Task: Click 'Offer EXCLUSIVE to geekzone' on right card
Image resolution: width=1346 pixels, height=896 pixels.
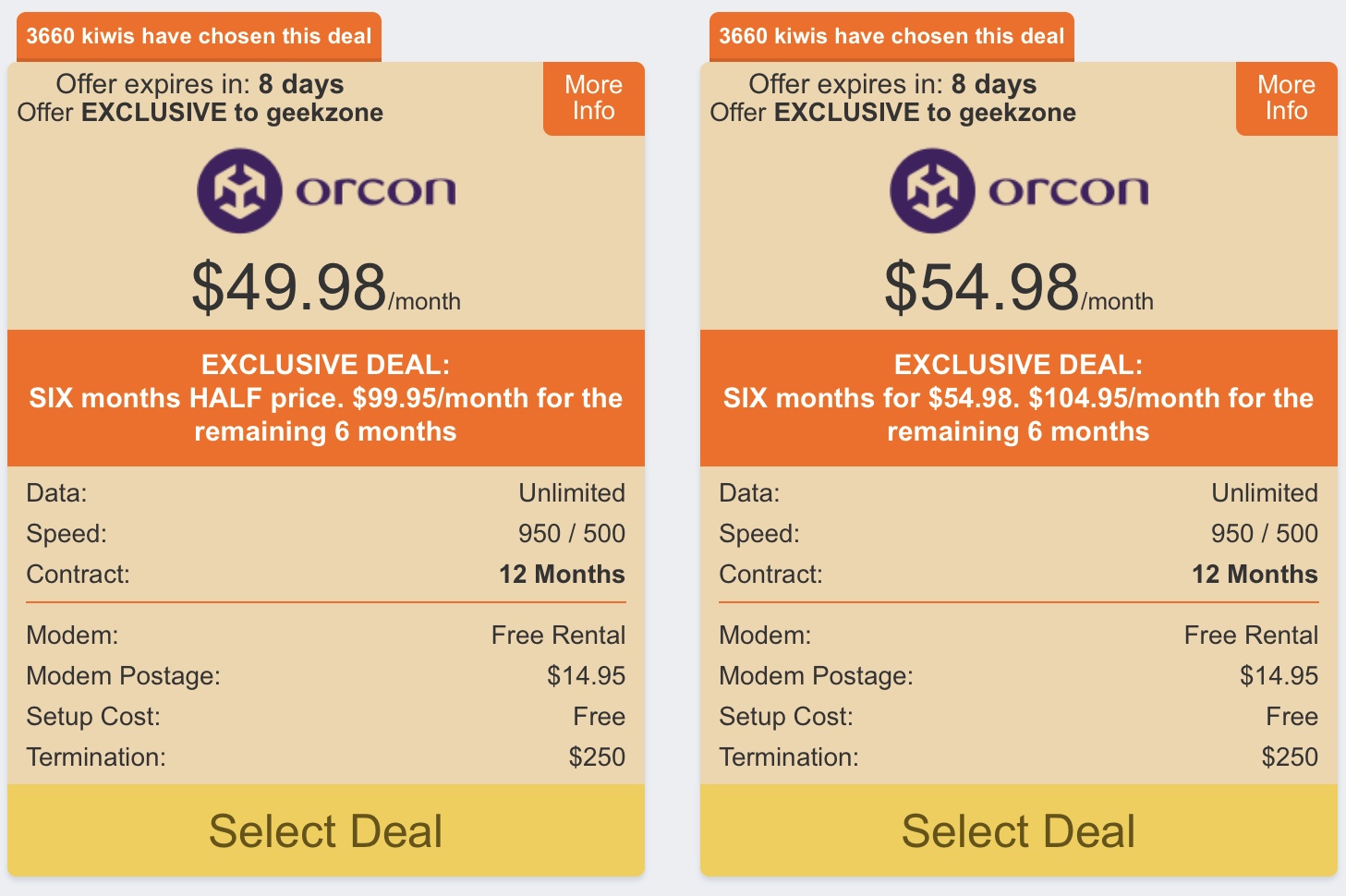Action: point(892,113)
